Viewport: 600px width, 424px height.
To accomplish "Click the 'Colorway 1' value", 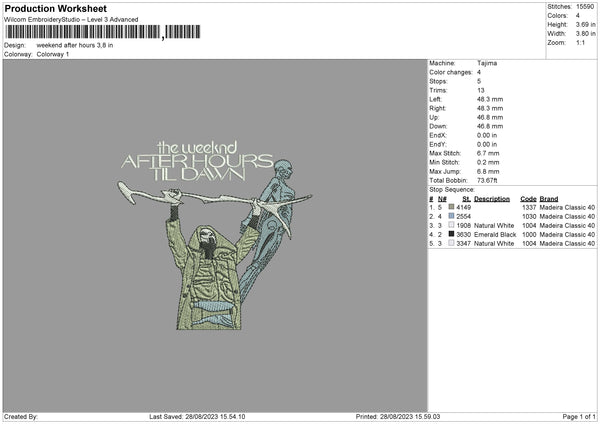I will pyautogui.click(x=53, y=54).
